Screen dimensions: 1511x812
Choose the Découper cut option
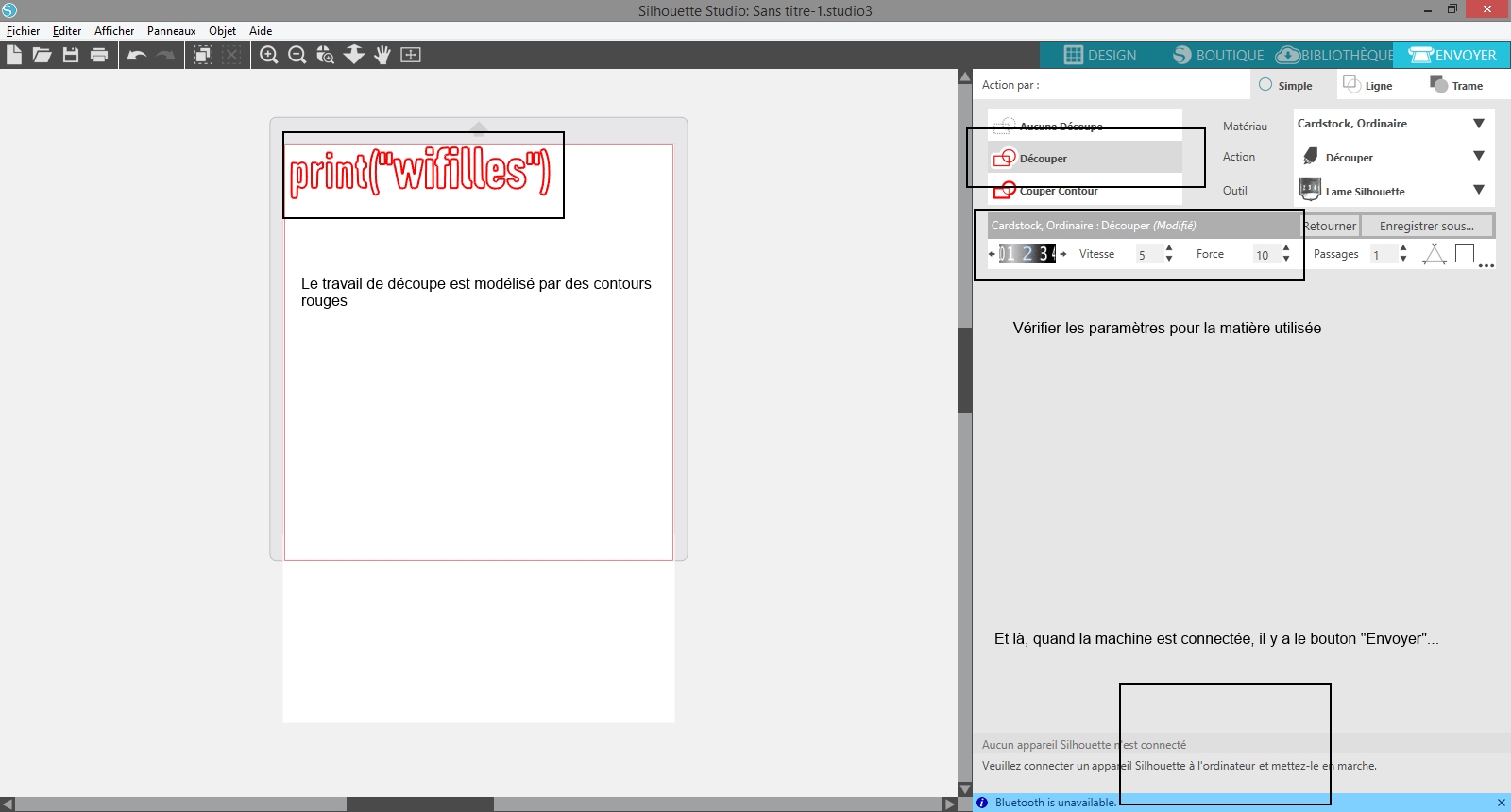(1085, 158)
